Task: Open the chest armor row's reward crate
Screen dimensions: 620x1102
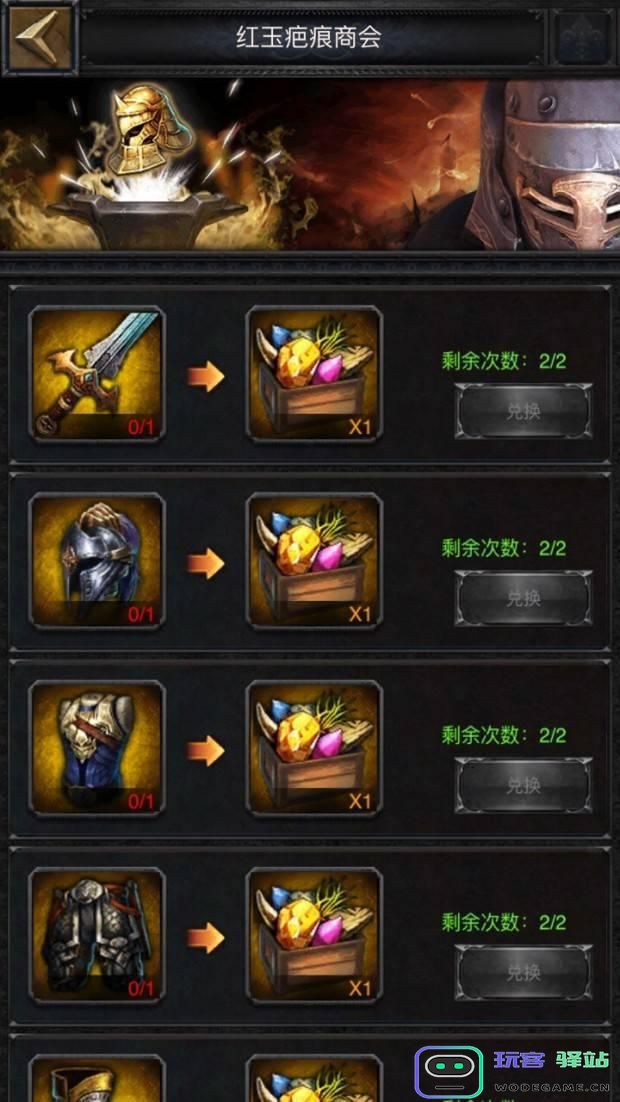Action: point(314,748)
